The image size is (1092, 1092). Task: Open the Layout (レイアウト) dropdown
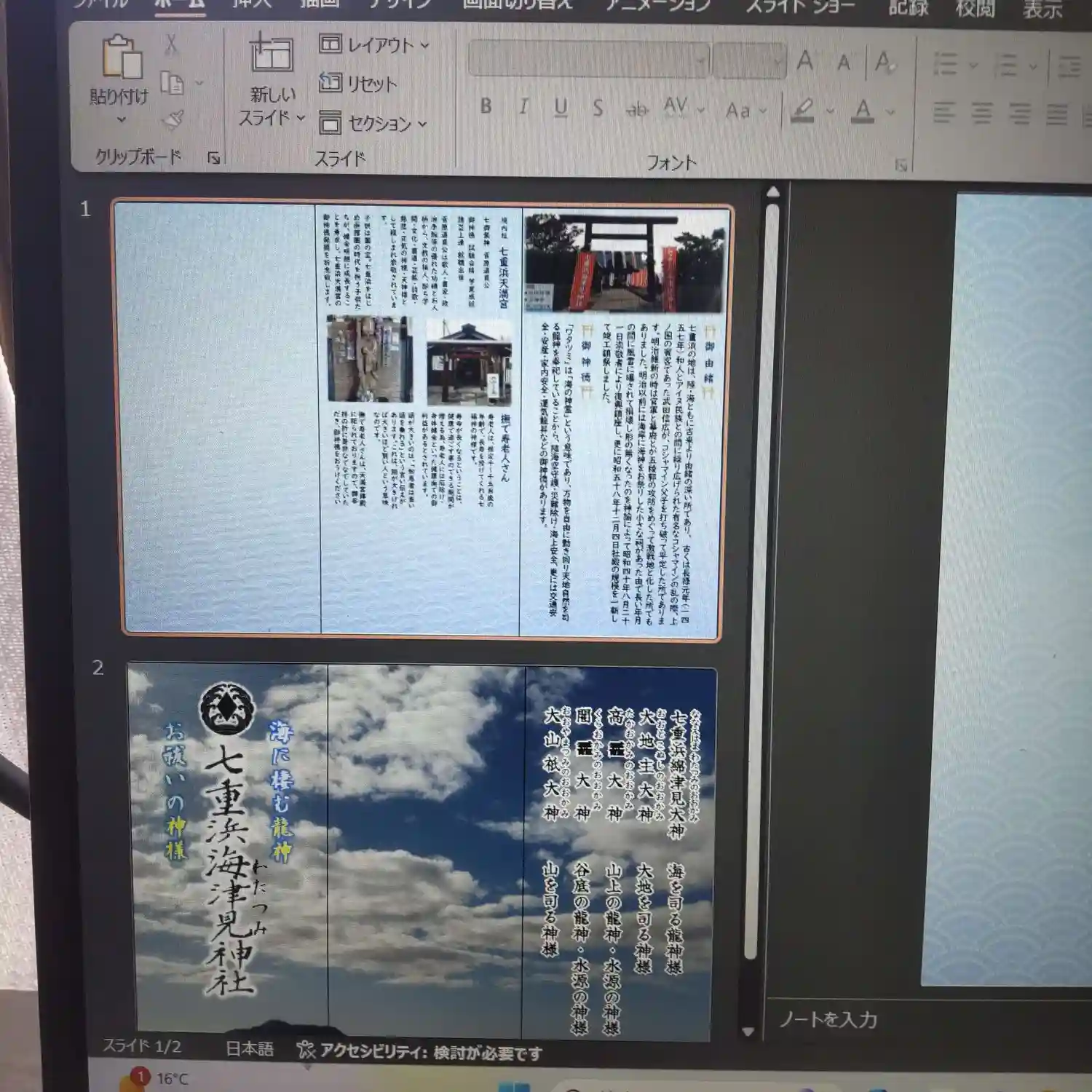[375, 45]
